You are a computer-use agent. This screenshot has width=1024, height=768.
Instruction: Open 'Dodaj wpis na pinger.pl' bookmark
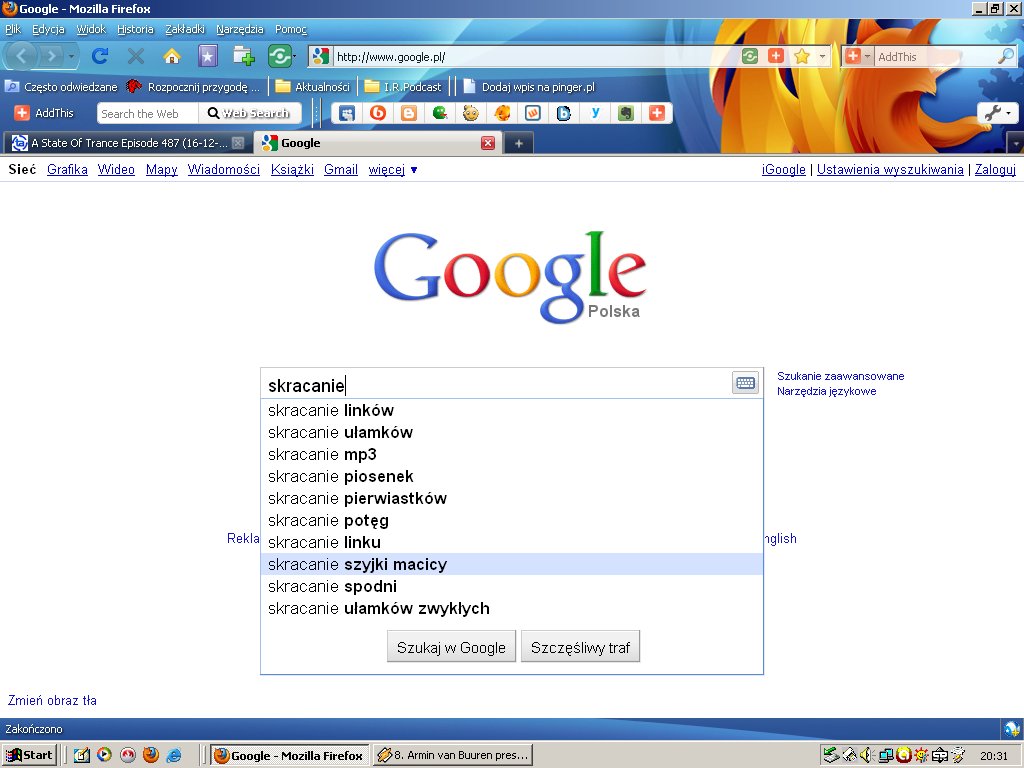530,87
